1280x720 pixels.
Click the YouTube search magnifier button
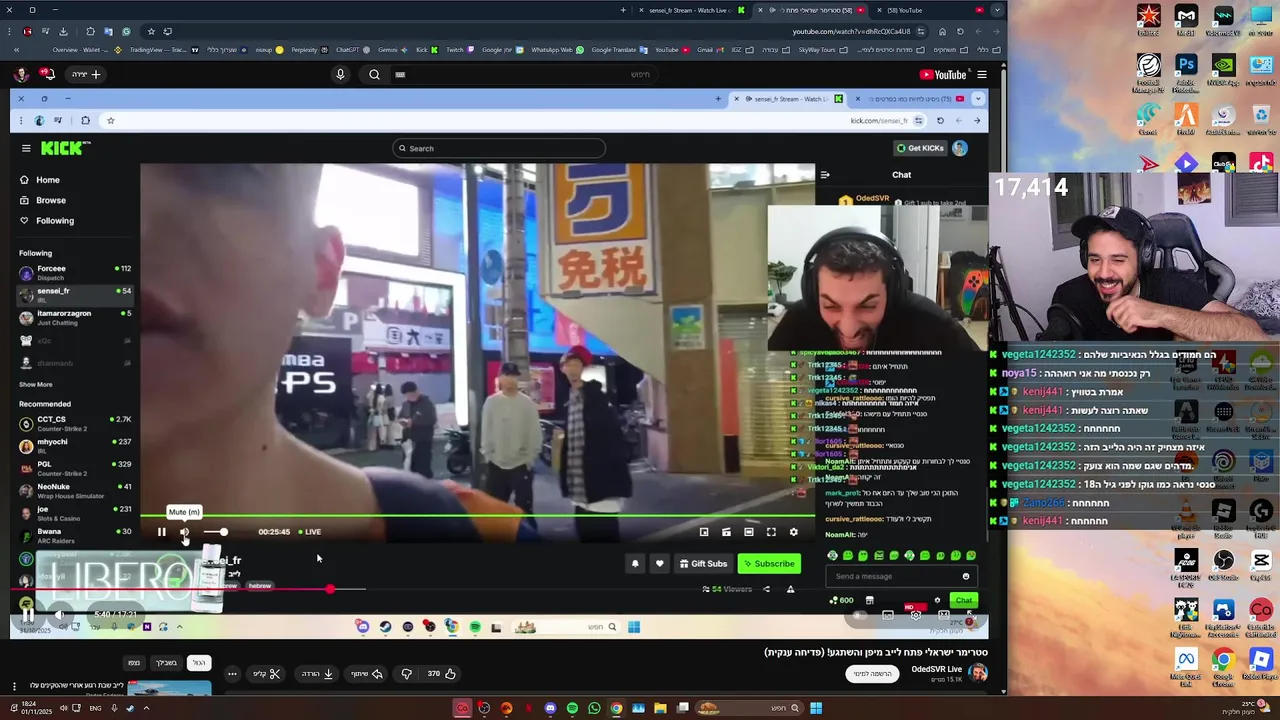(374, 74)
